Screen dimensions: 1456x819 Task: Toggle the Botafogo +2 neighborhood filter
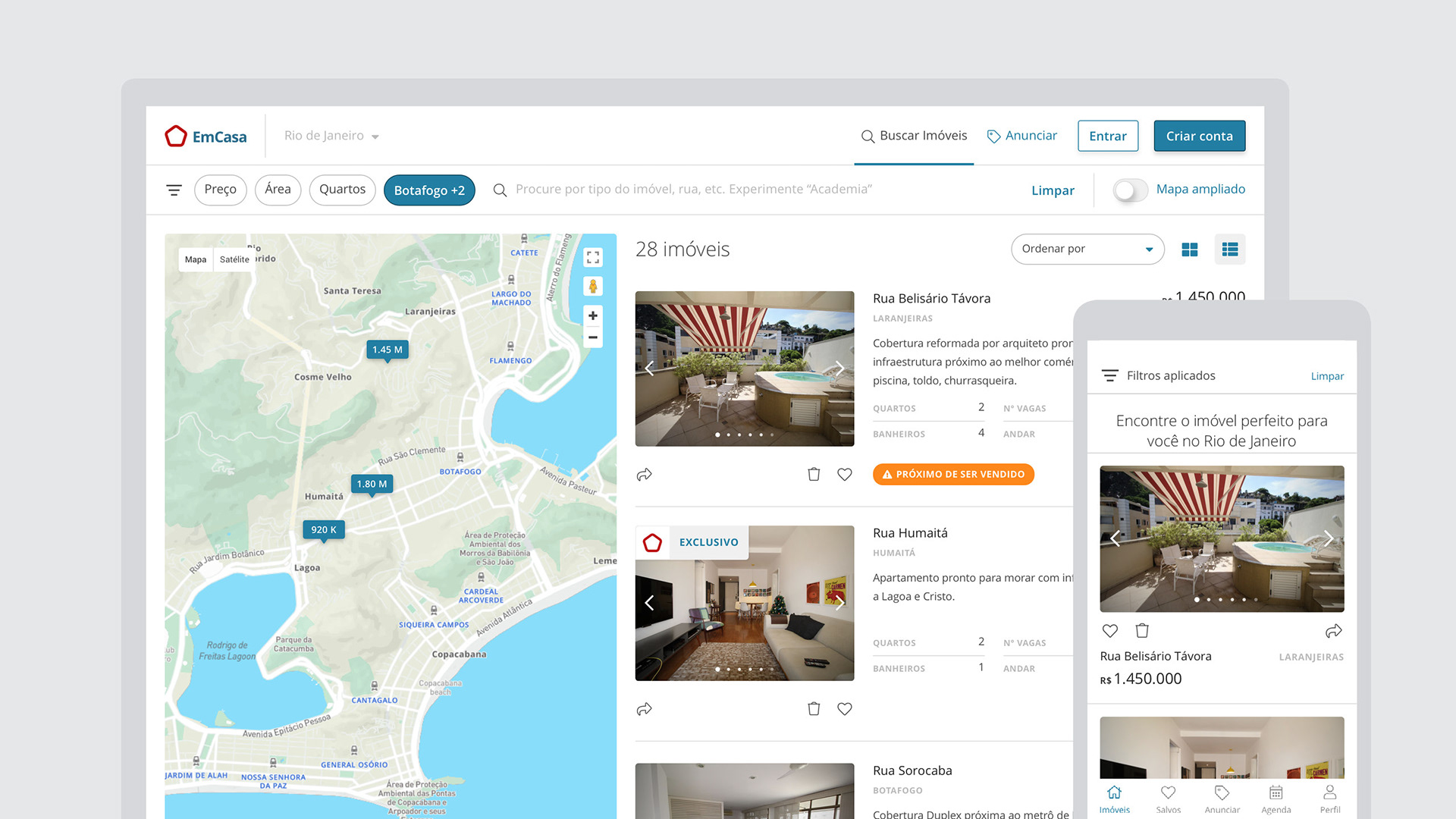click(x=429, y=190)
